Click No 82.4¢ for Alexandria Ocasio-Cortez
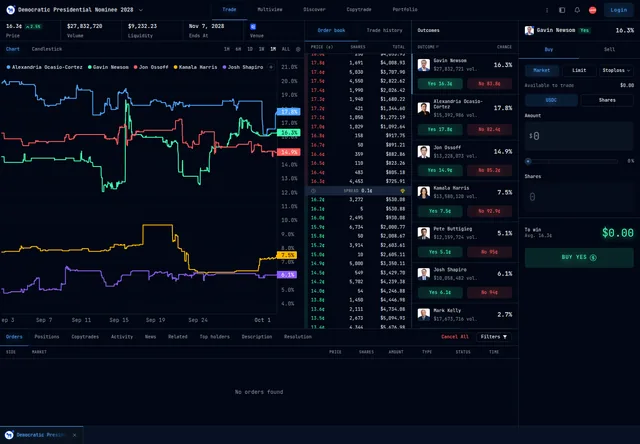This screenshot has height=444, width=640. click(x=489, y=129)
